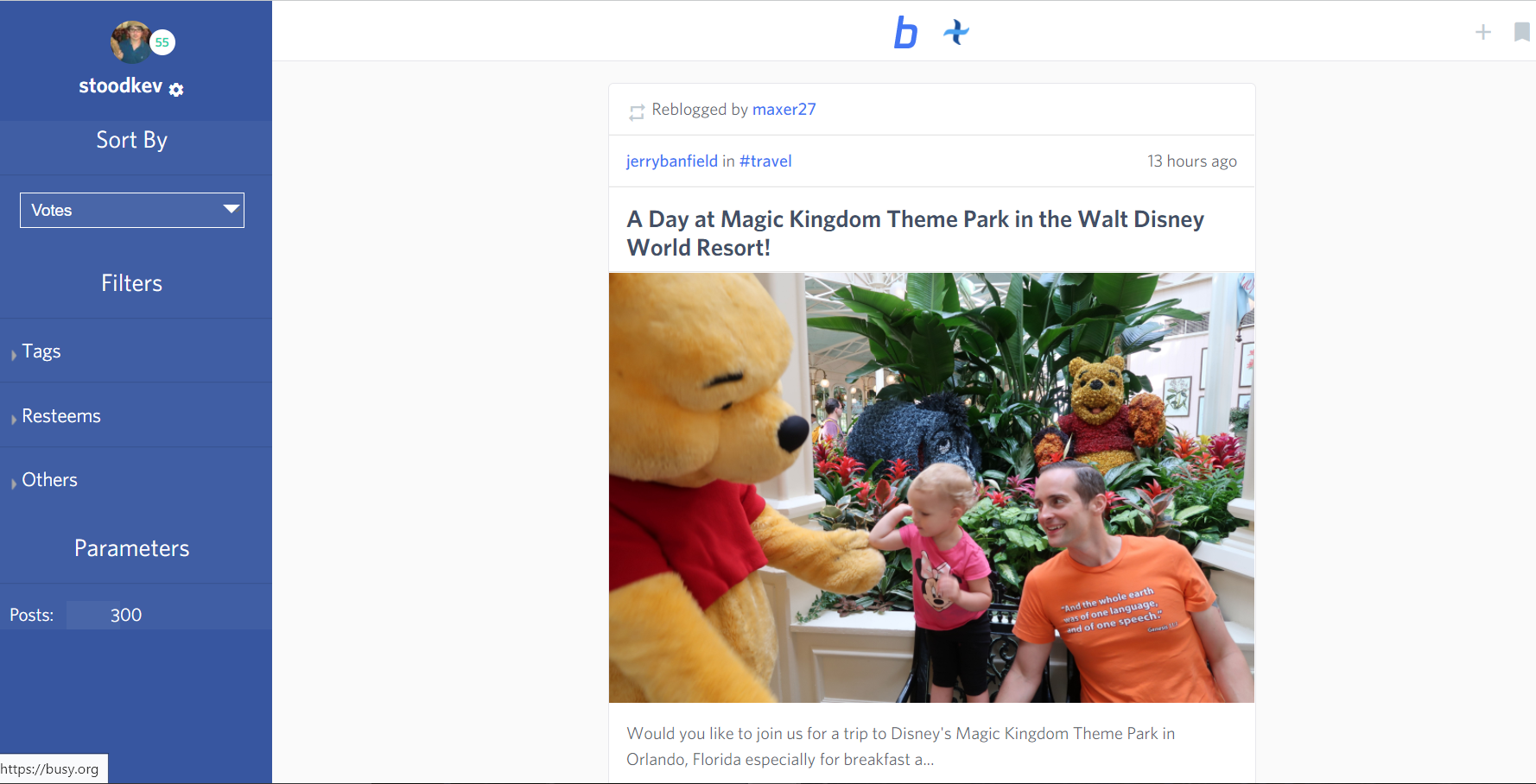Open the Winnie the Pooh post image
This screenshot has height=784, width=1536.
tap(931, 488)
